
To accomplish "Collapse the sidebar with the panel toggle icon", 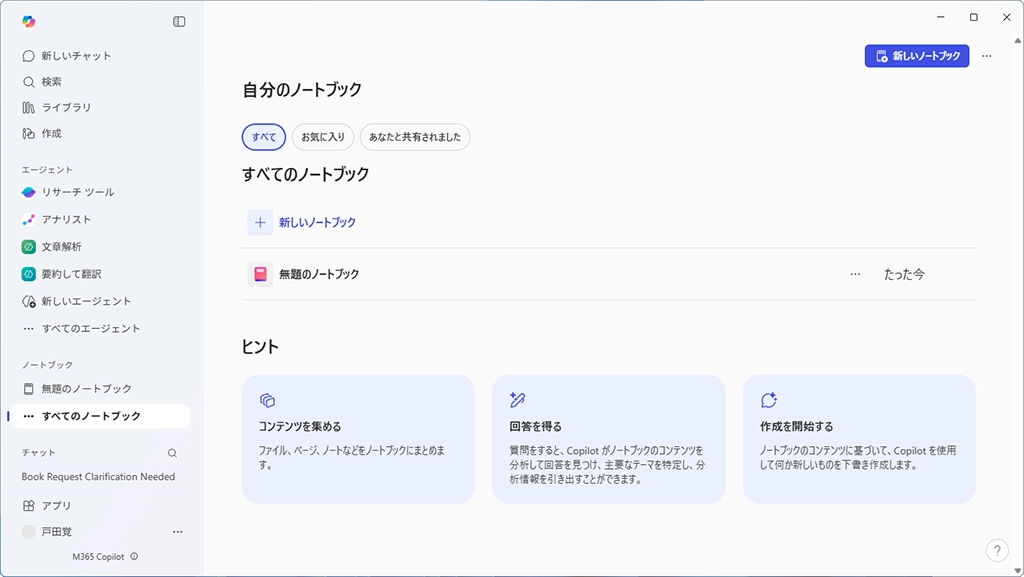I will 179,21.
